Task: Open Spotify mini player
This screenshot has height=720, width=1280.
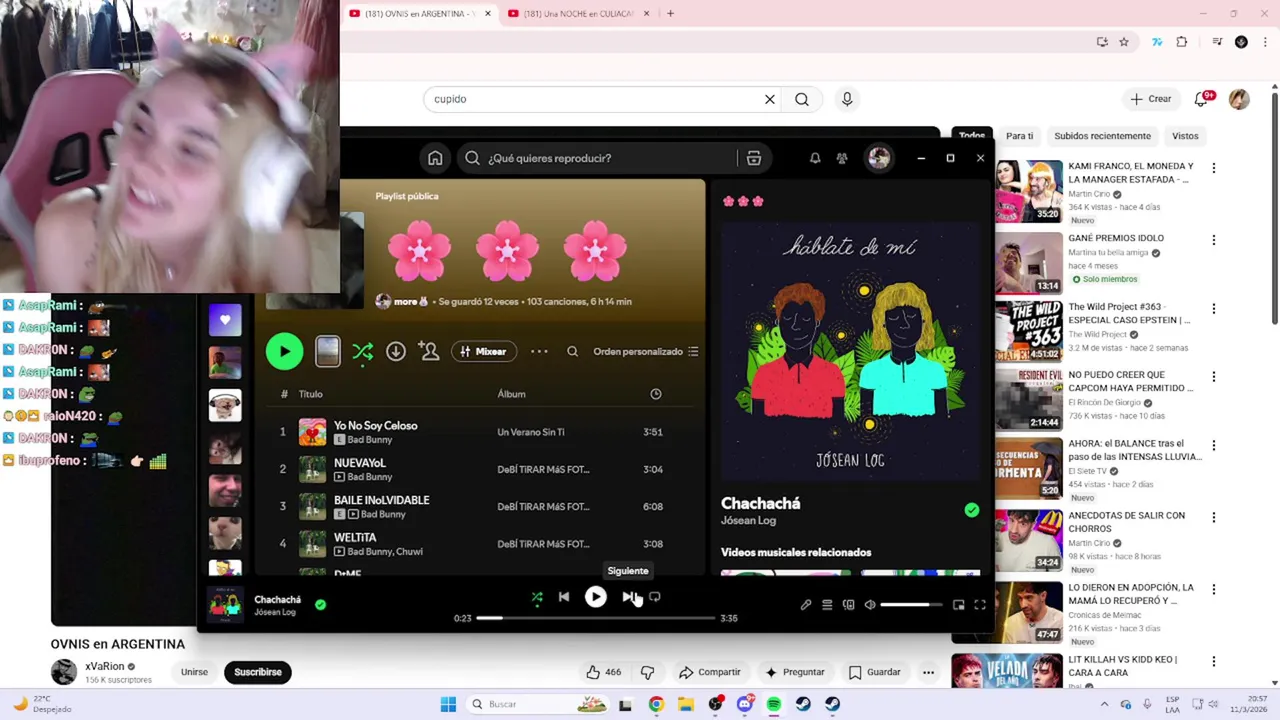Action: (958, 604)
